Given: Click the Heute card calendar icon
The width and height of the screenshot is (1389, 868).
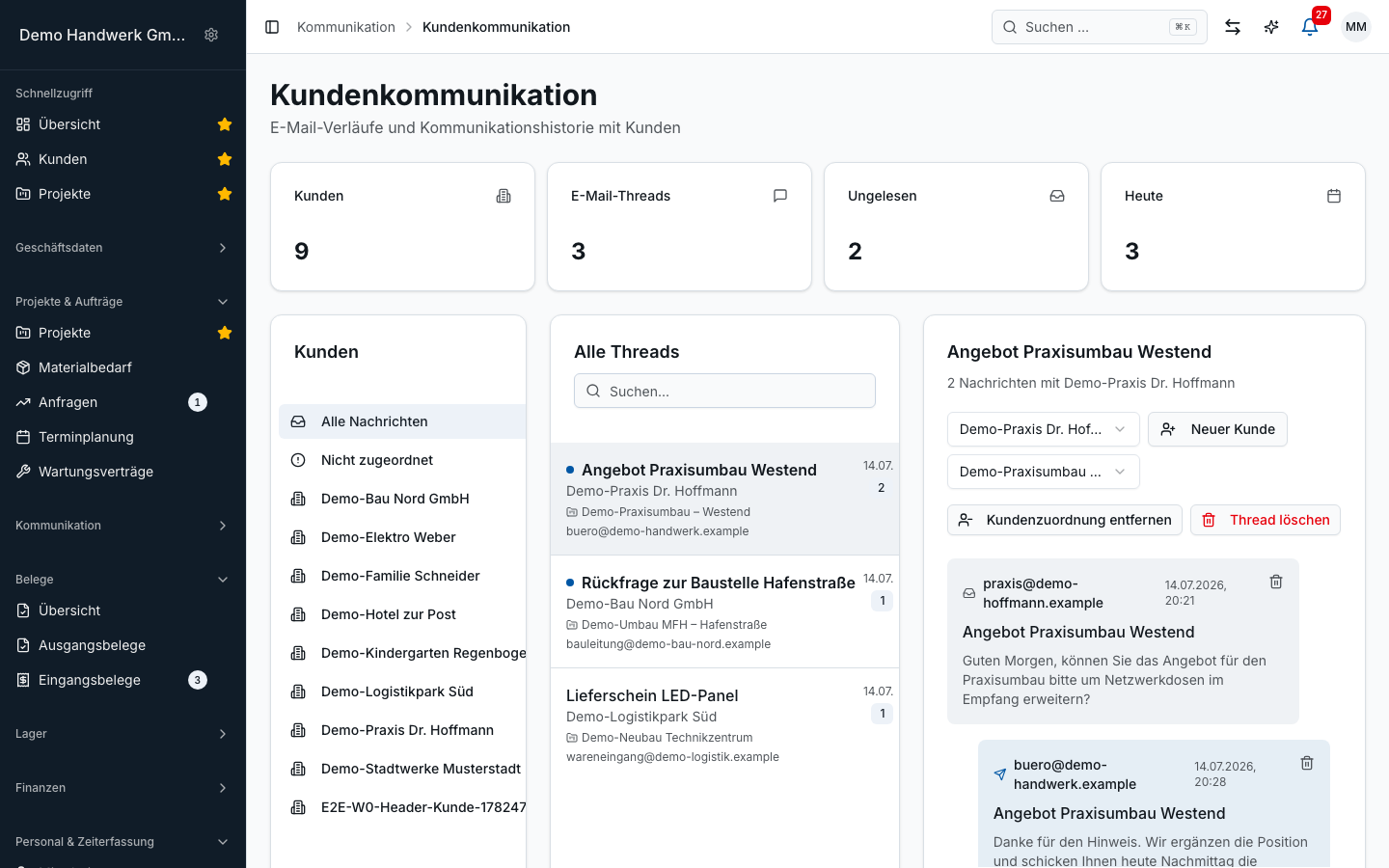Looking at the screenshot, I should (1334, 196).
